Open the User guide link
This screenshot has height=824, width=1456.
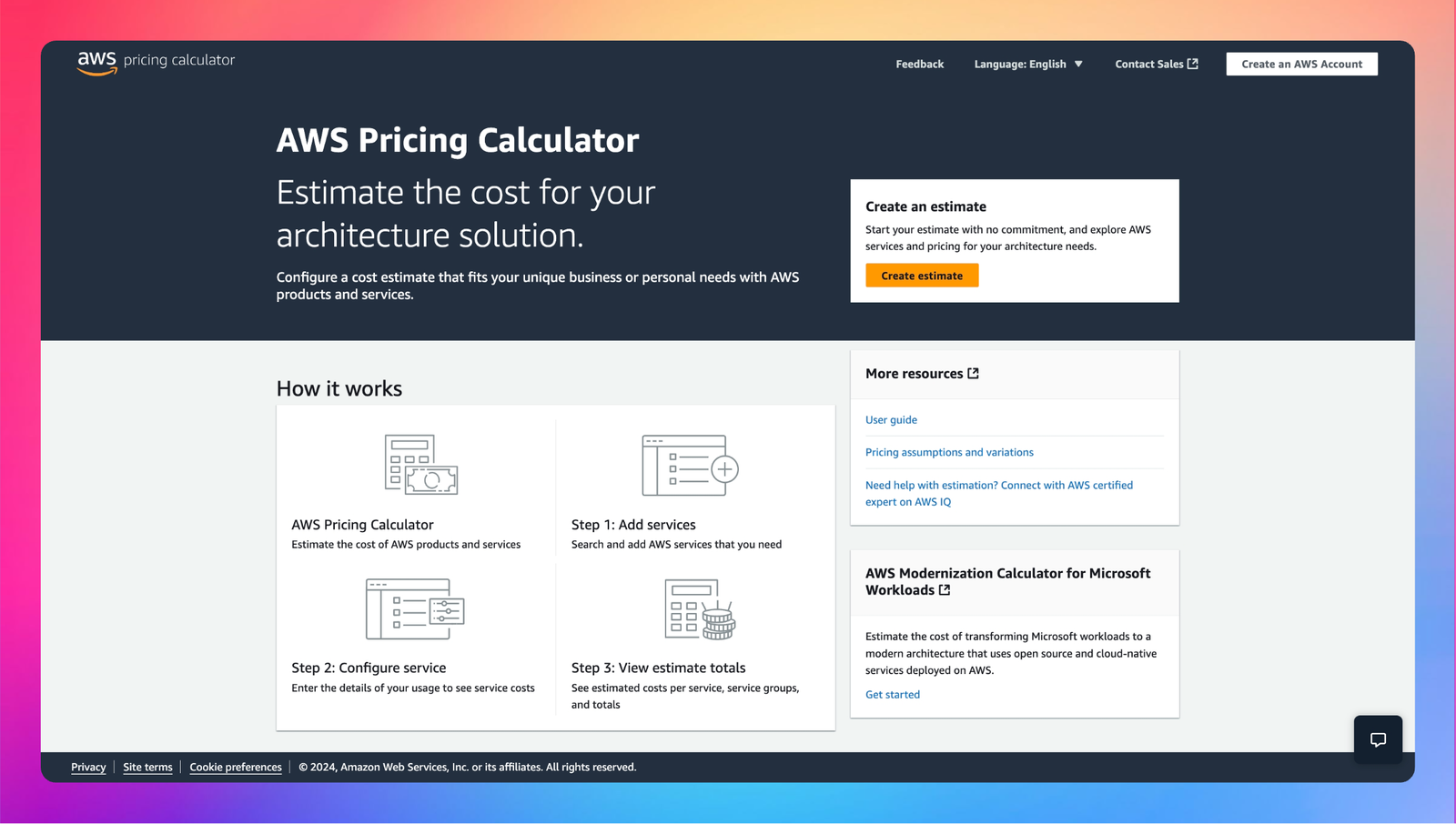(891, 419)
